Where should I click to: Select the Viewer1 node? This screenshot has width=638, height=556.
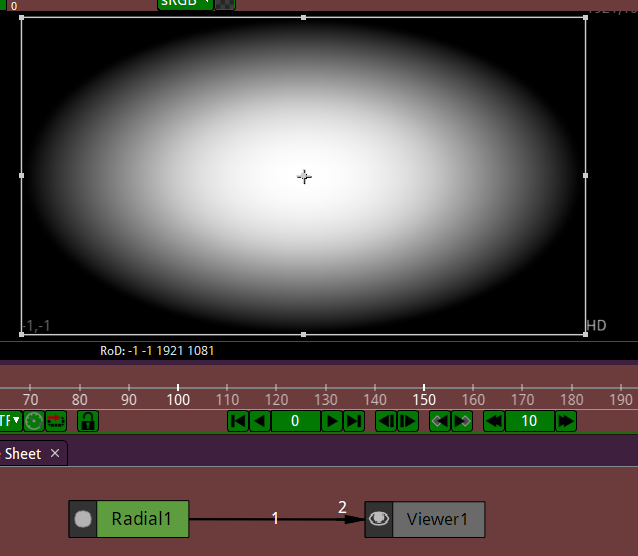coord(437,519)
